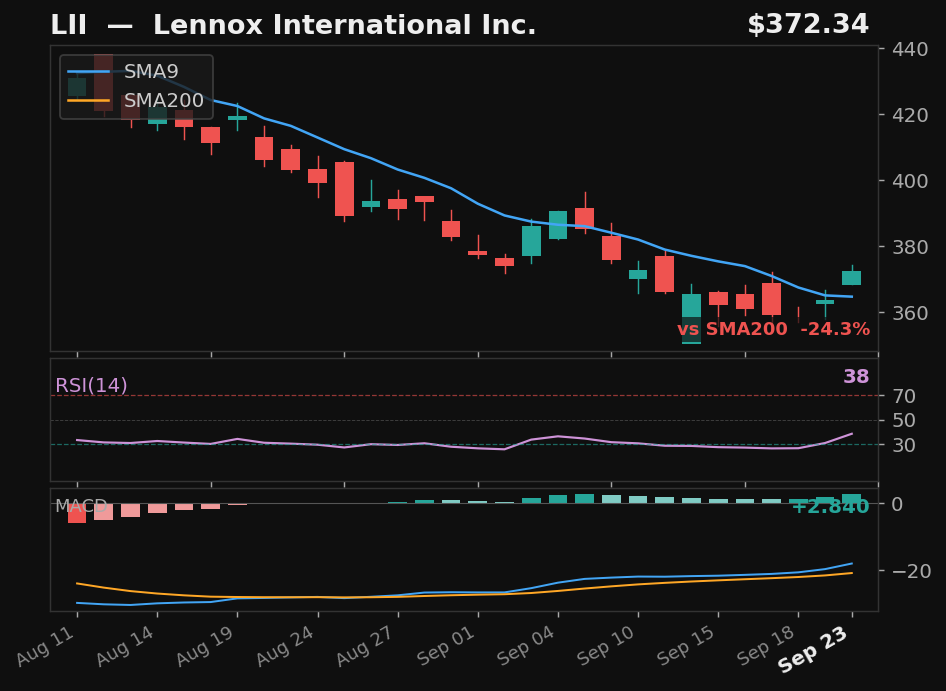Select the 420 price axis label
Image resolution: width=946 pixels, height=691 pixels.
[910, 115]
